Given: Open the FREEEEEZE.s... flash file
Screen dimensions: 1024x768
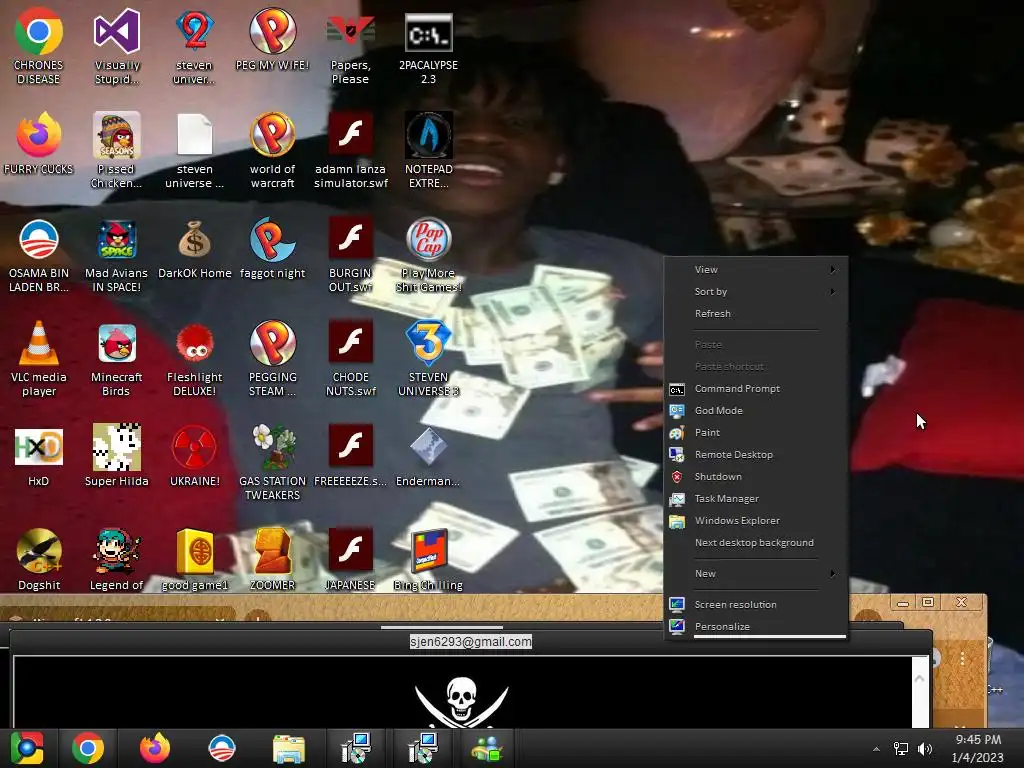Looking at the screenshot, I should pyautogui.click(x=350, y=456).
